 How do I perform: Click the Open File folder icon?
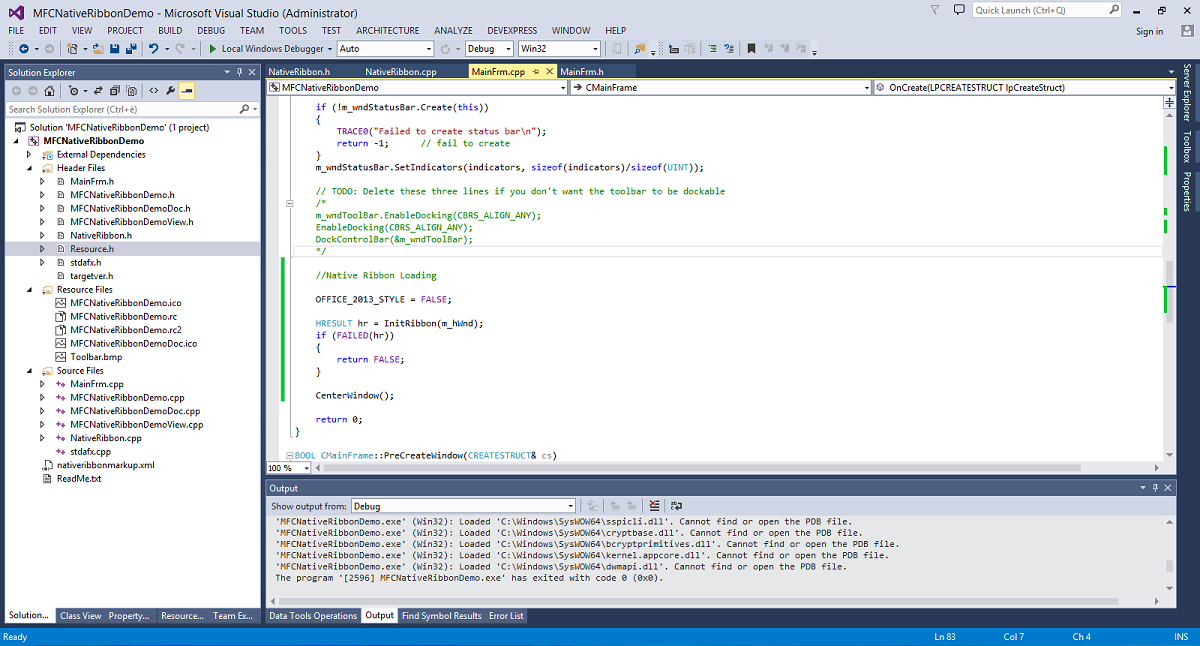pos(96,48)
